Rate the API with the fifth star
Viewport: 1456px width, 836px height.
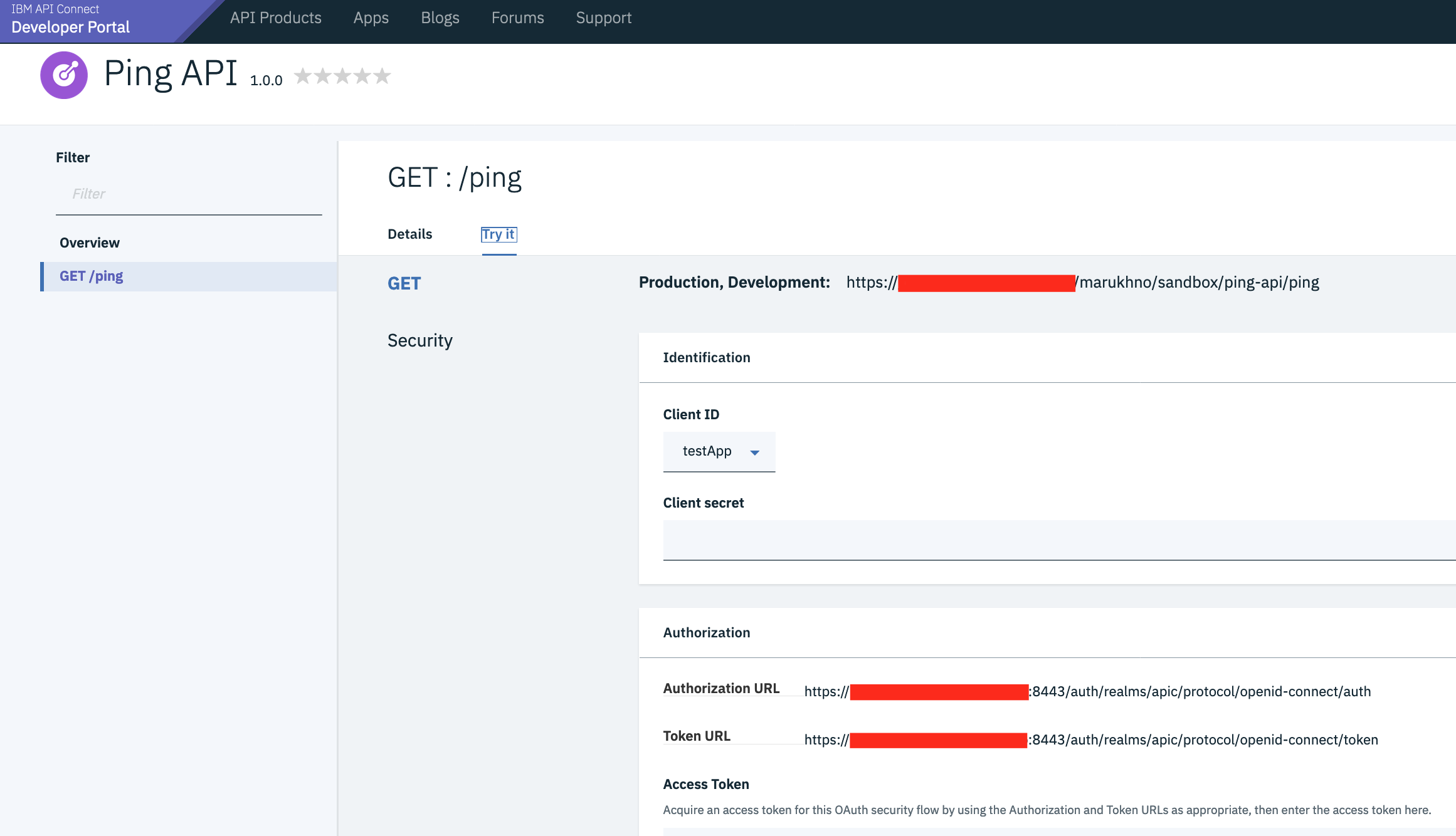point(382,76)
